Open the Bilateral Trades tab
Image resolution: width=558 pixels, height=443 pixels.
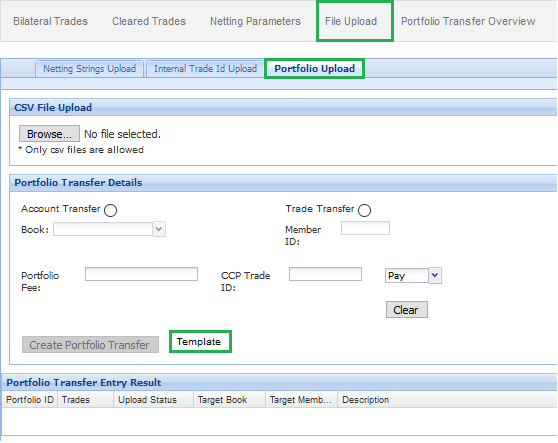tap(50, 21)
